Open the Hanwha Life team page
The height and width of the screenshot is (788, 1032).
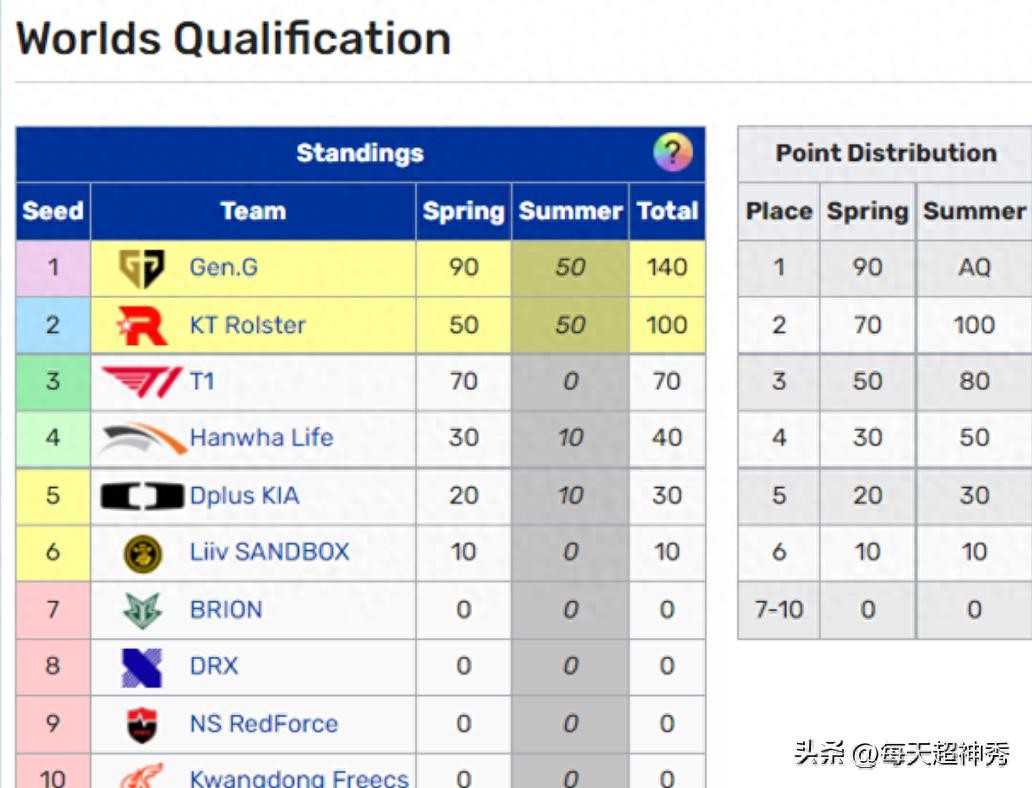tap(261, 438)
